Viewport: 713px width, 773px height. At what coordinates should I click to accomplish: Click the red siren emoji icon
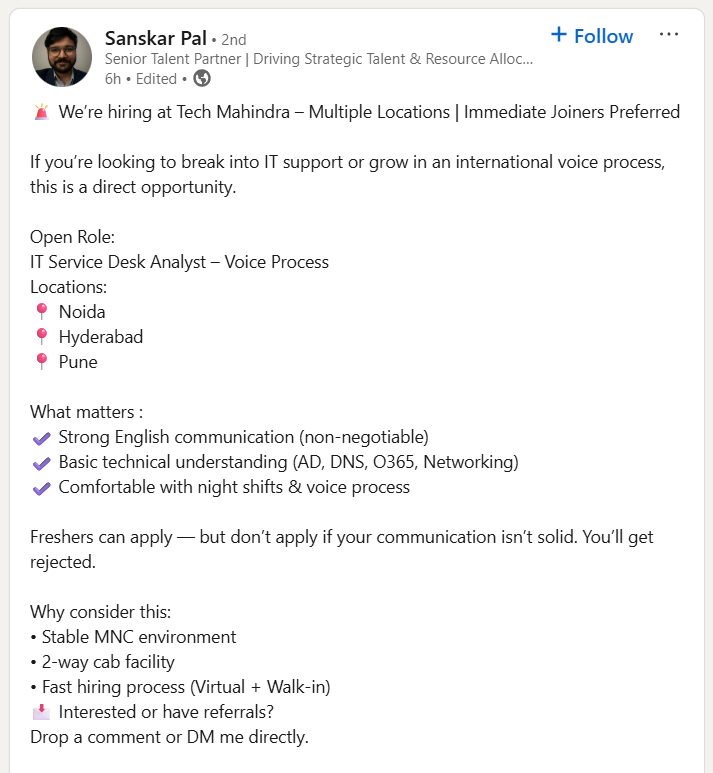coord(41,112)
